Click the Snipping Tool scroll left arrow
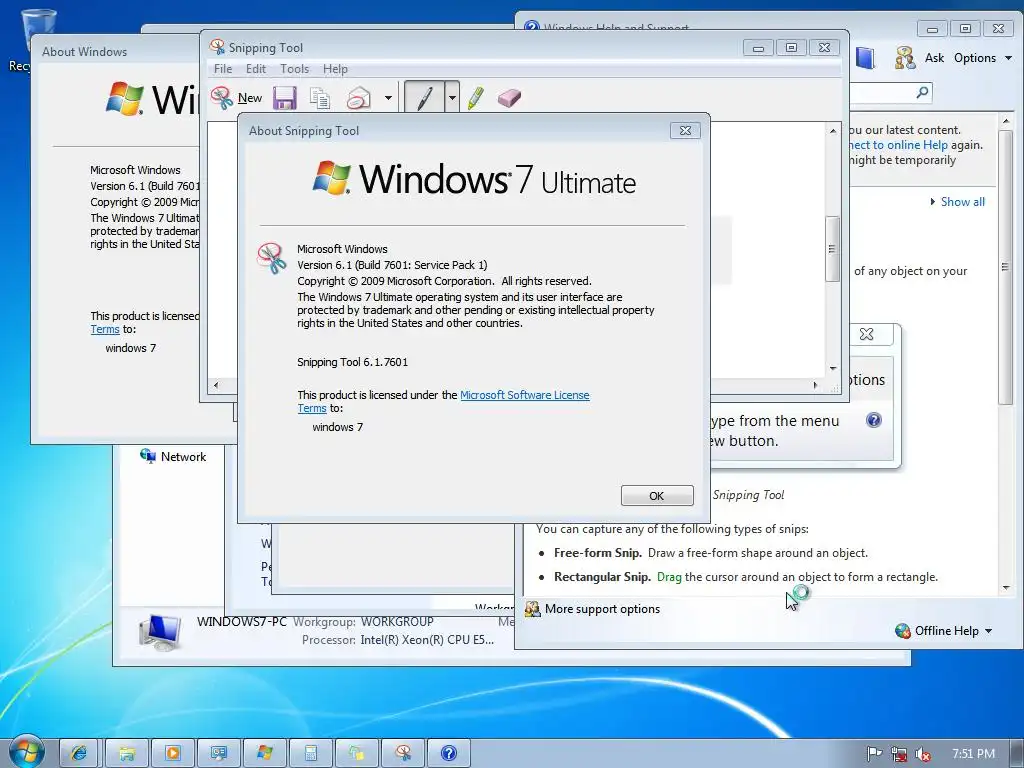The width and height of the screenshot is (1024, 768). [216, 385]
